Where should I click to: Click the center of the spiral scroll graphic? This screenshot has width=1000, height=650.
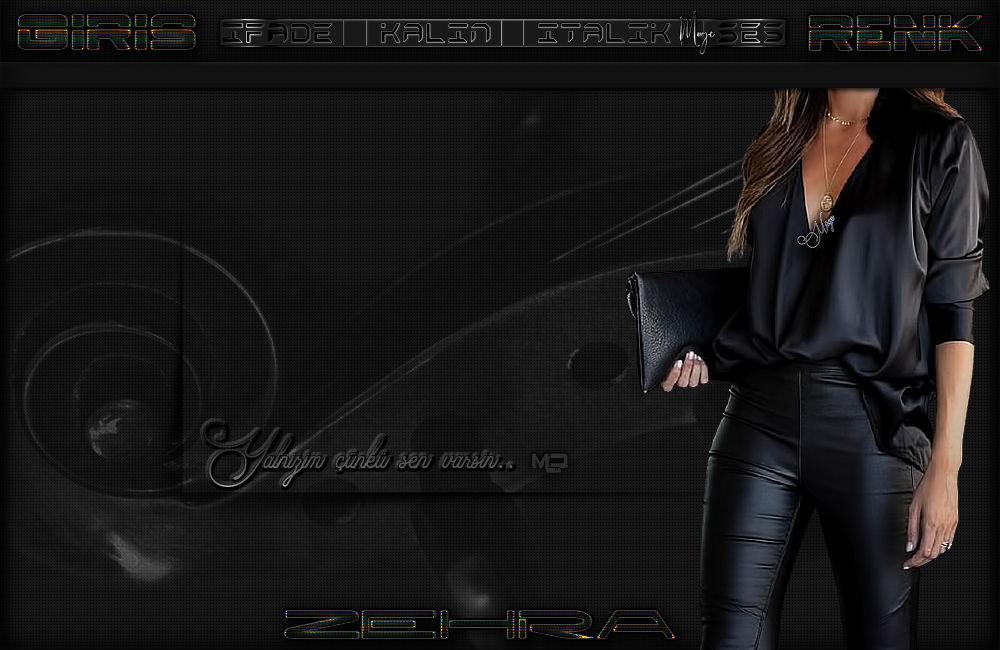pos(115,415)
